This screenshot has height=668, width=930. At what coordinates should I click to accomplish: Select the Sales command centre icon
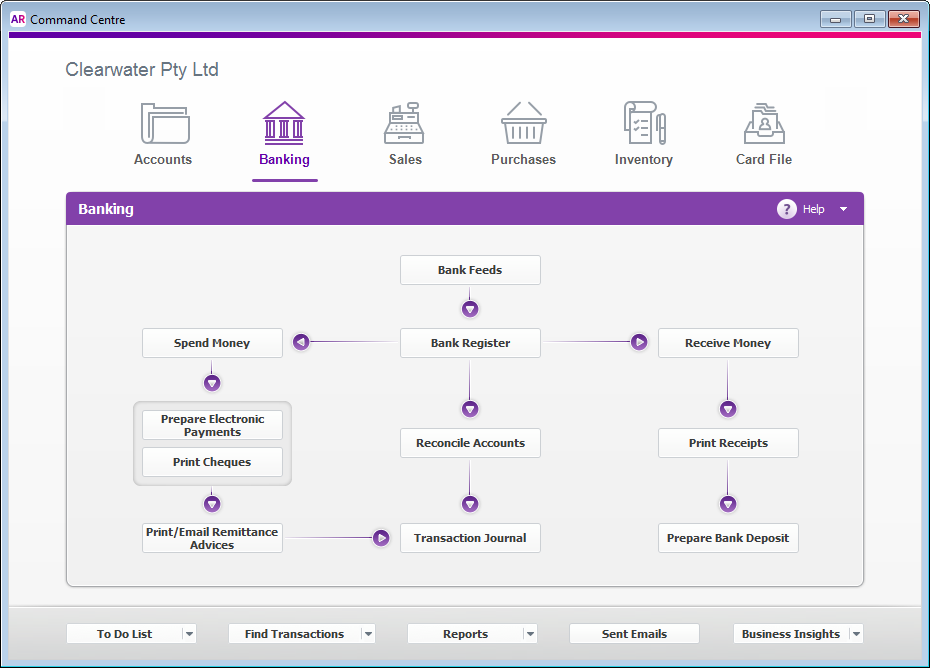point(404,130)
